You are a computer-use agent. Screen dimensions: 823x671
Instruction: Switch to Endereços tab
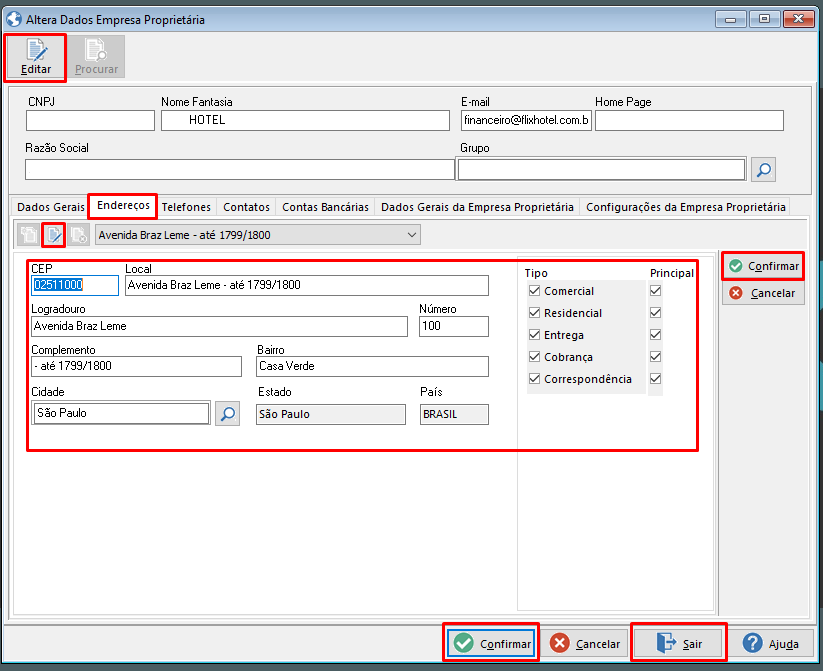coord(123,205)
